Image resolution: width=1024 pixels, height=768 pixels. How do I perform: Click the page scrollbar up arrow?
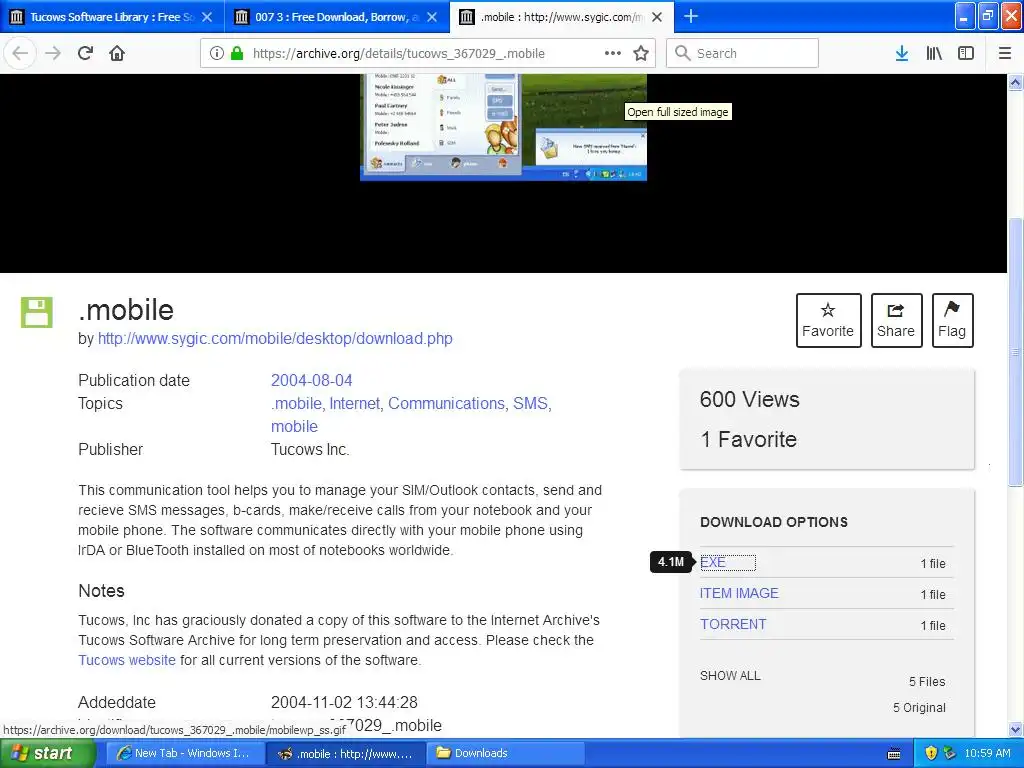pyautogui.click(x=1016, y=82)
